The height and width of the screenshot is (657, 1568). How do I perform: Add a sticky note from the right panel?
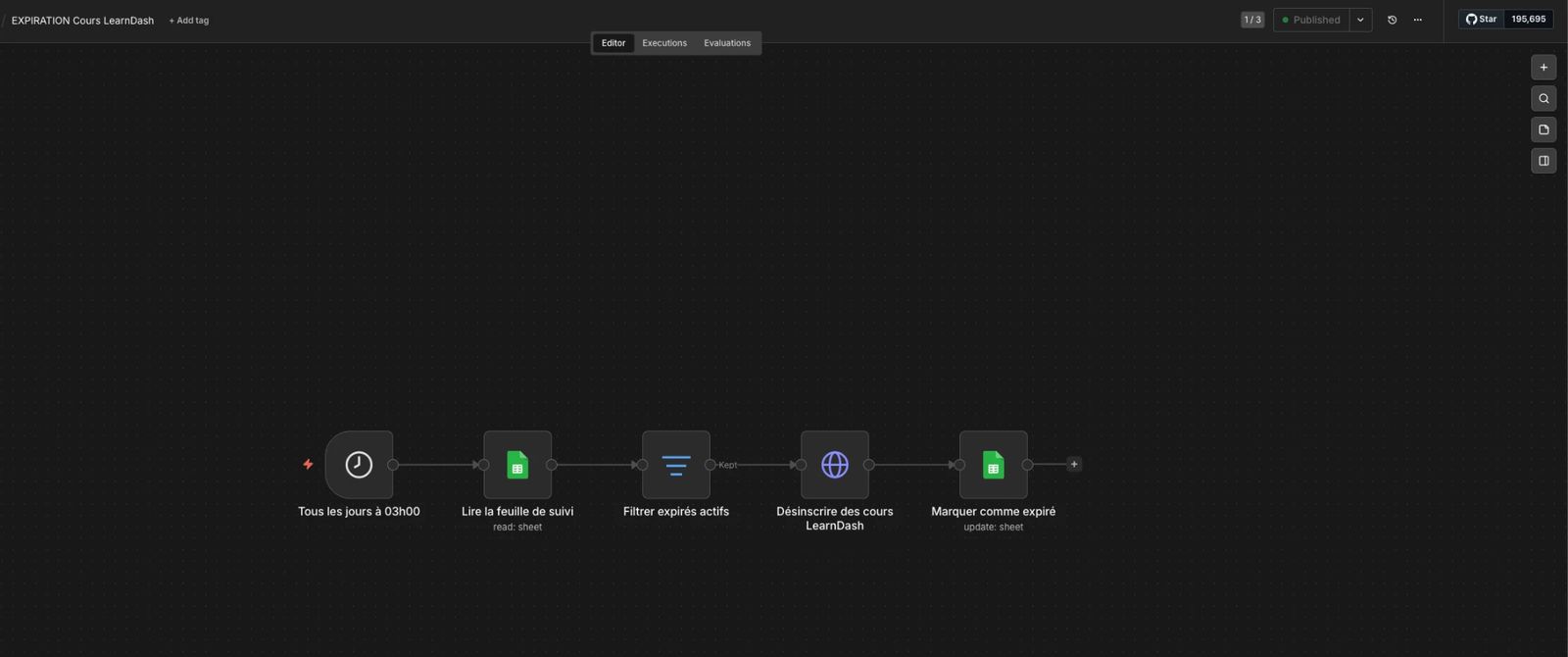click(x=1543, y=130)
